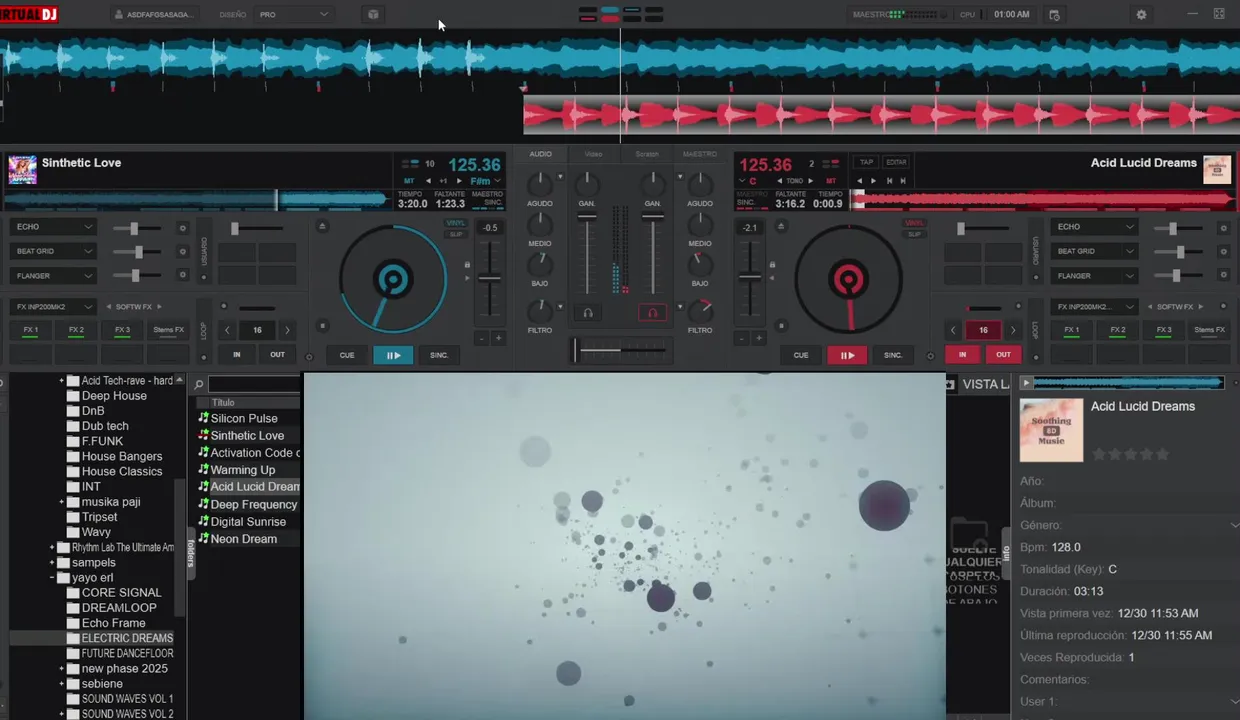Image resolution: width=1240 pixels, height=720 pixels.
Task: Click the left deck headphone cue icon
Action: click(x=588, y=313)
